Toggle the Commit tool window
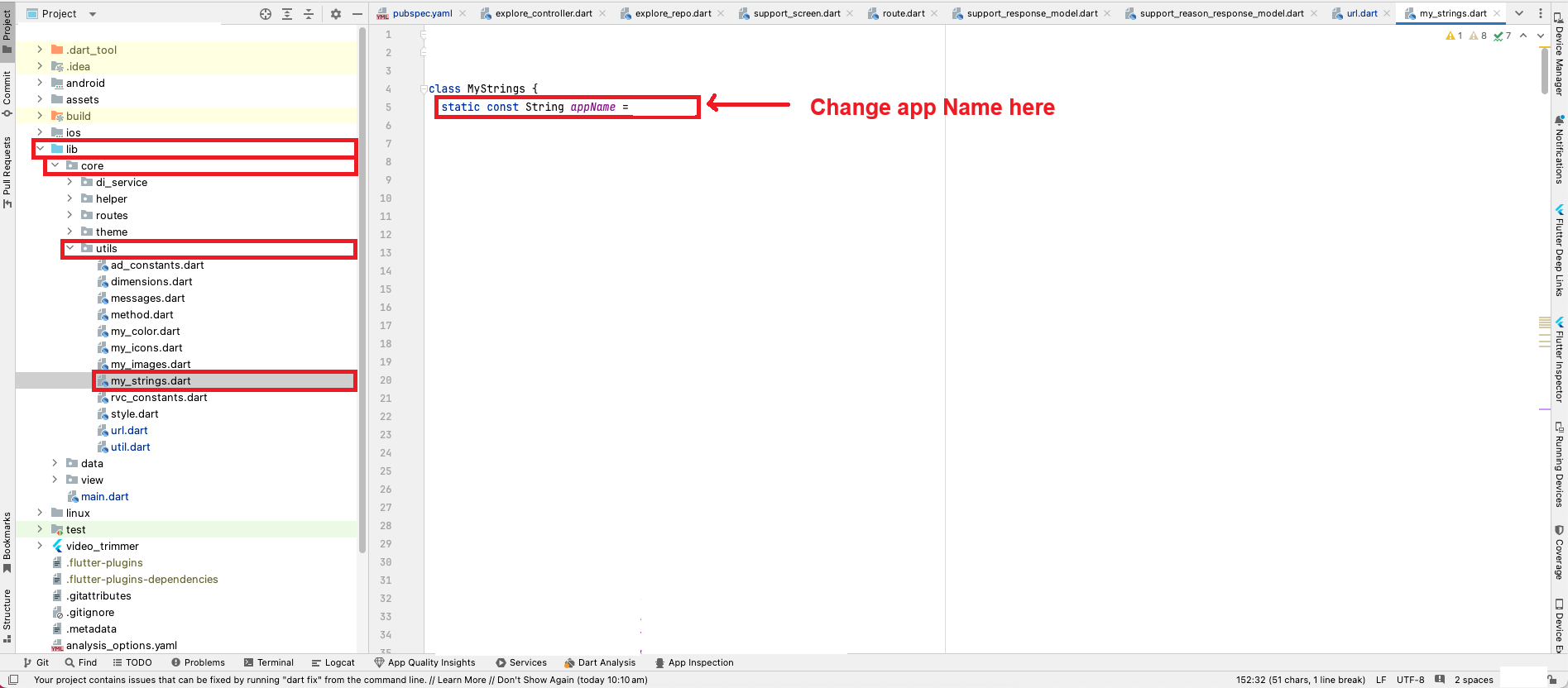1568x688 pixels. click(x=7, y=93)
